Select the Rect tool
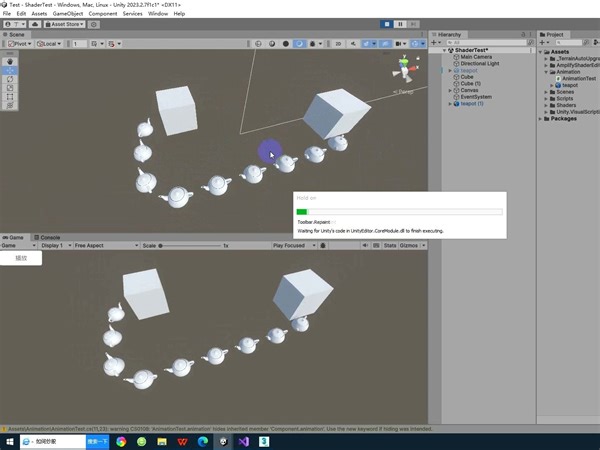The height and width of the screenshot is (450, 600). click(x=10, y=97)
